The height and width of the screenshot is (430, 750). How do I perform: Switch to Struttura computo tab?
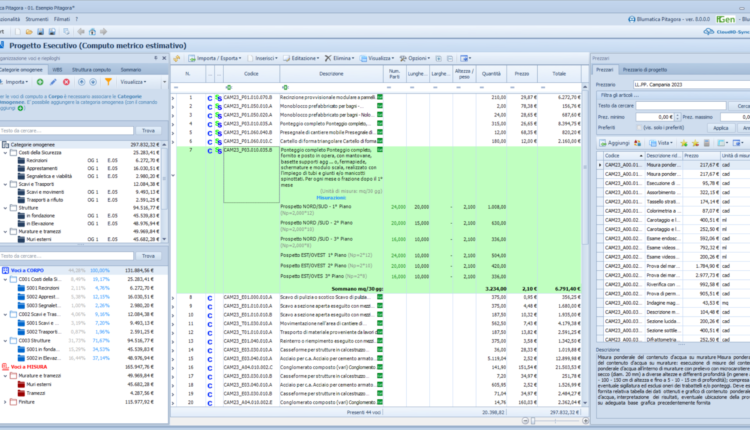[x=91, y=70]
